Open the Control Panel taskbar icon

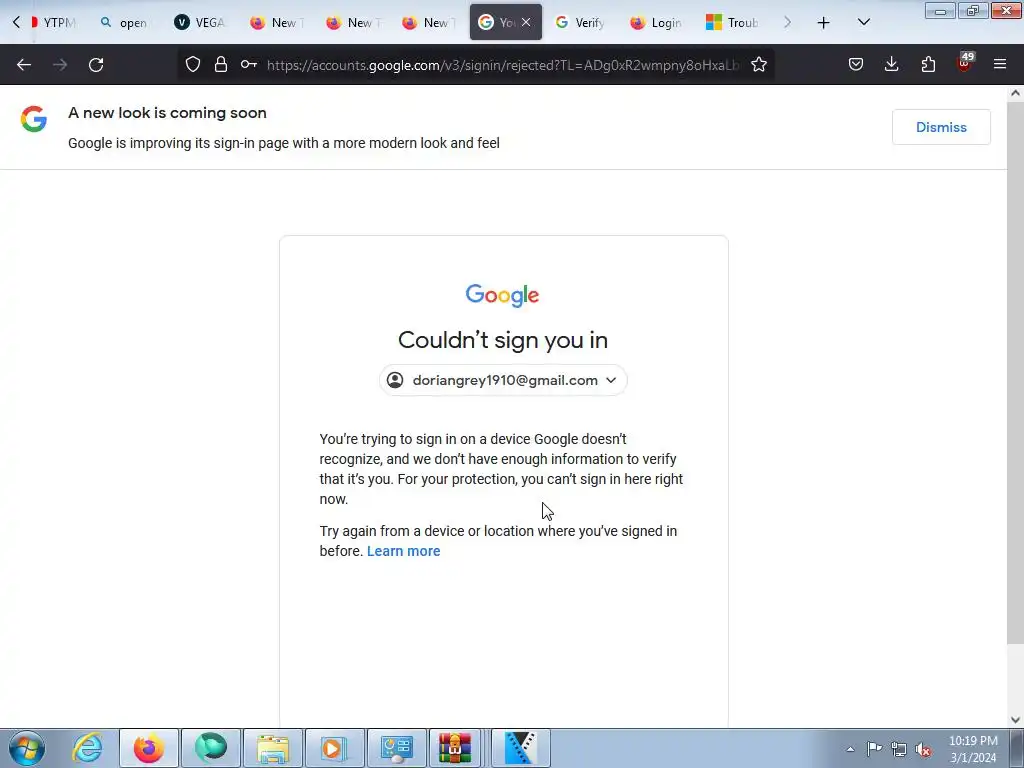pyautogui.click(x=396, y=748)
